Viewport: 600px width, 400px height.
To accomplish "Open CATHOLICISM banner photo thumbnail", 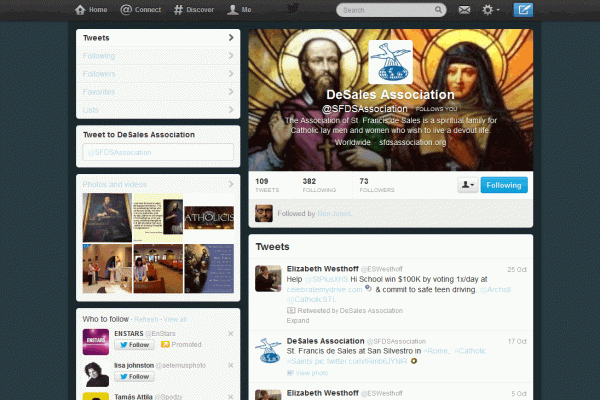I will [x=209, y=217].
